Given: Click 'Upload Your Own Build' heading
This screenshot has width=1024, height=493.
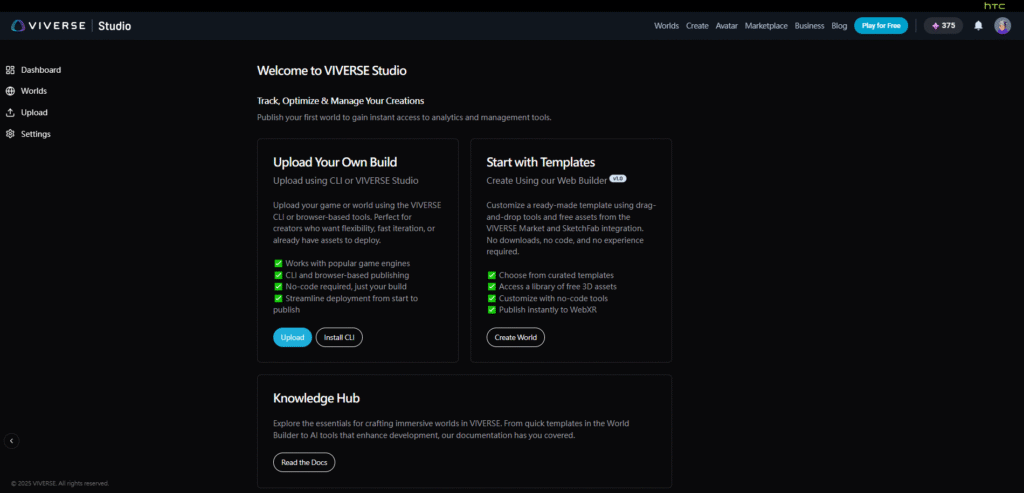Looking at the screenshot, I should [x=335, y=162].
